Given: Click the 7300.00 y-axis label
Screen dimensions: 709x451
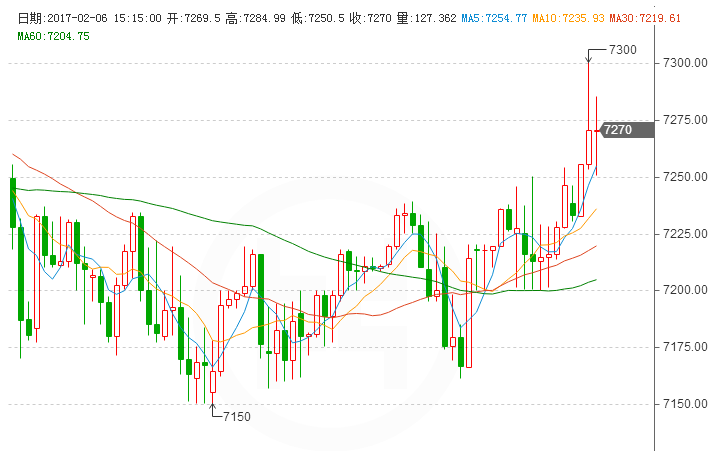Looking at the screenshot, I should pyautogui.click(x=685, y=63).
